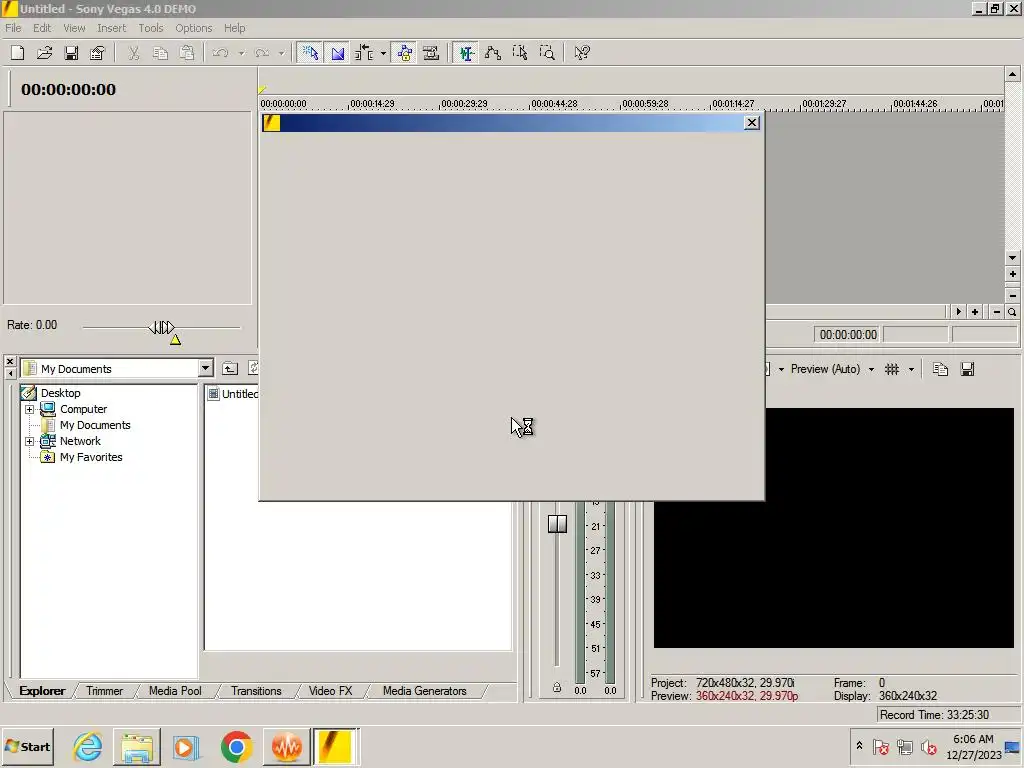The height and width of the screenshot is (768, 1024).
Task: Open the View menu
Action: tap(74, 28)
